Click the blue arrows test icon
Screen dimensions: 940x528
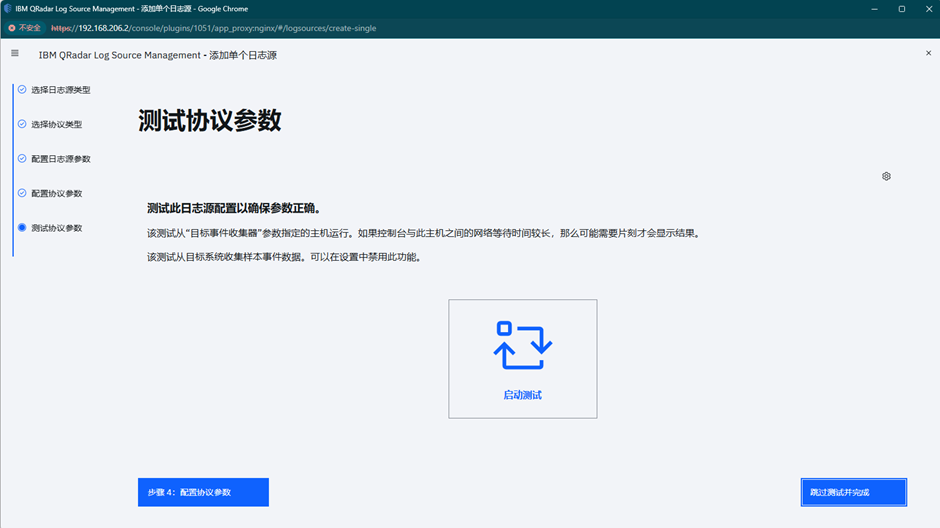coord(522,345)
